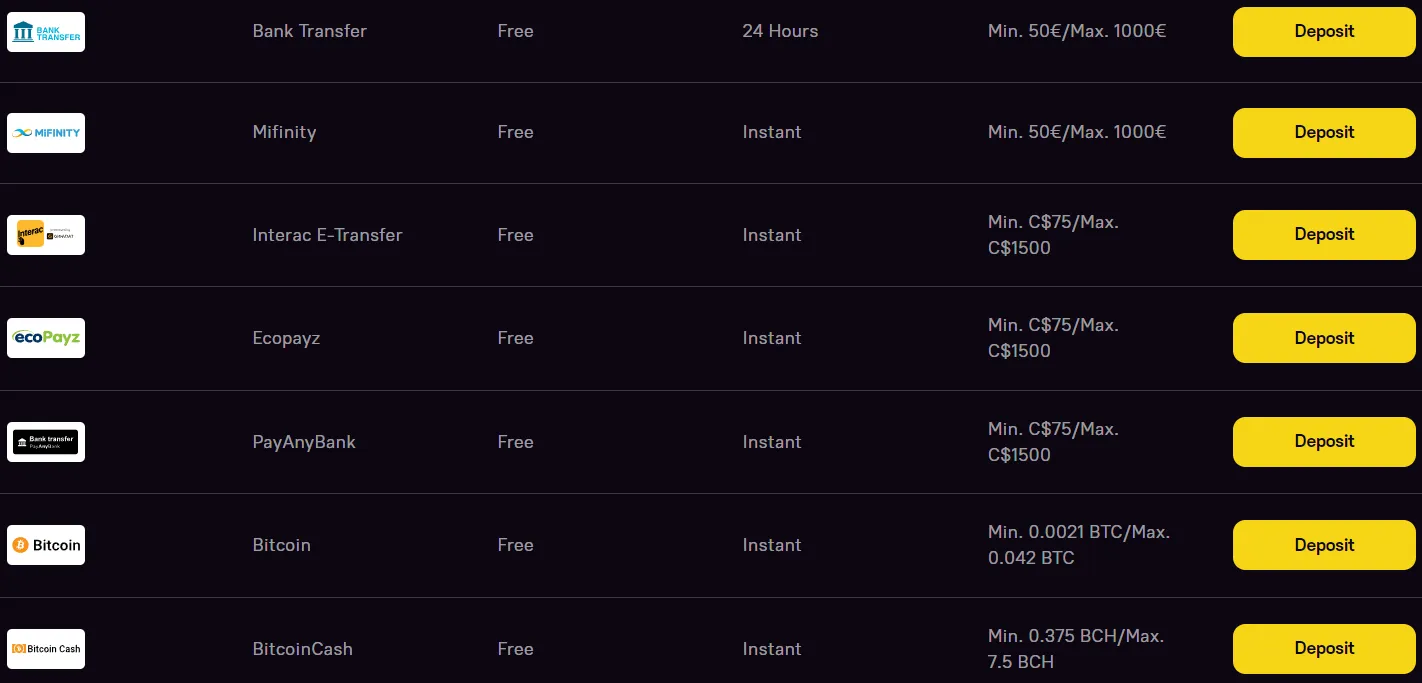Click the ecoPayz logo icon

point(46,338)
